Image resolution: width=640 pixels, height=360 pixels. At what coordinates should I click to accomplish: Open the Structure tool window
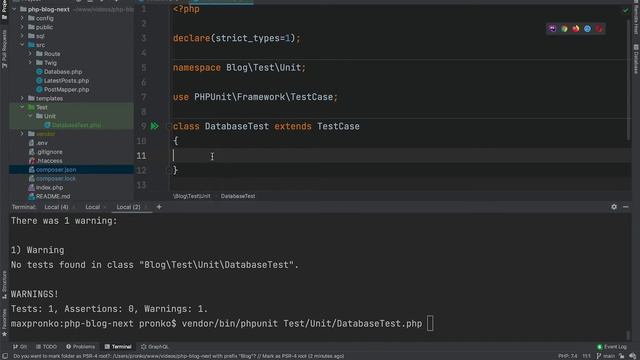pyautogui.click(x=4, y=284)
